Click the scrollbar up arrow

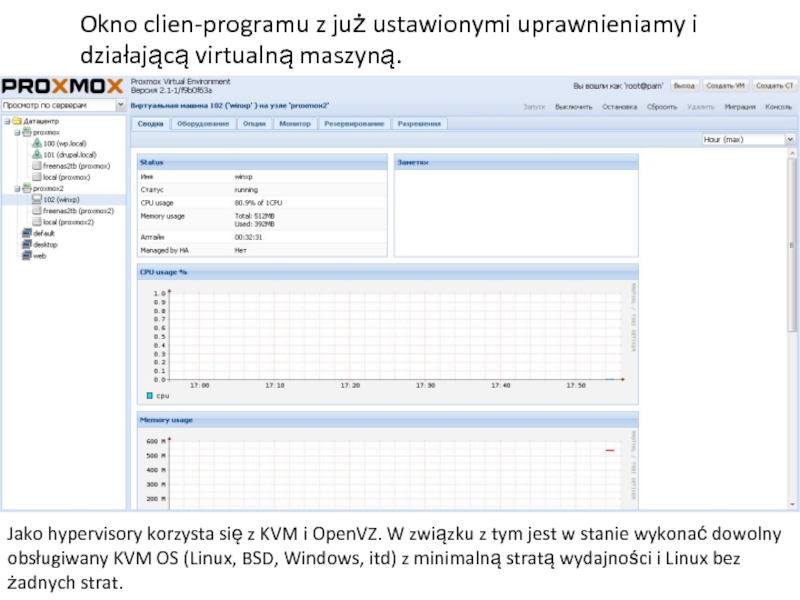click(x=792, y=153)
